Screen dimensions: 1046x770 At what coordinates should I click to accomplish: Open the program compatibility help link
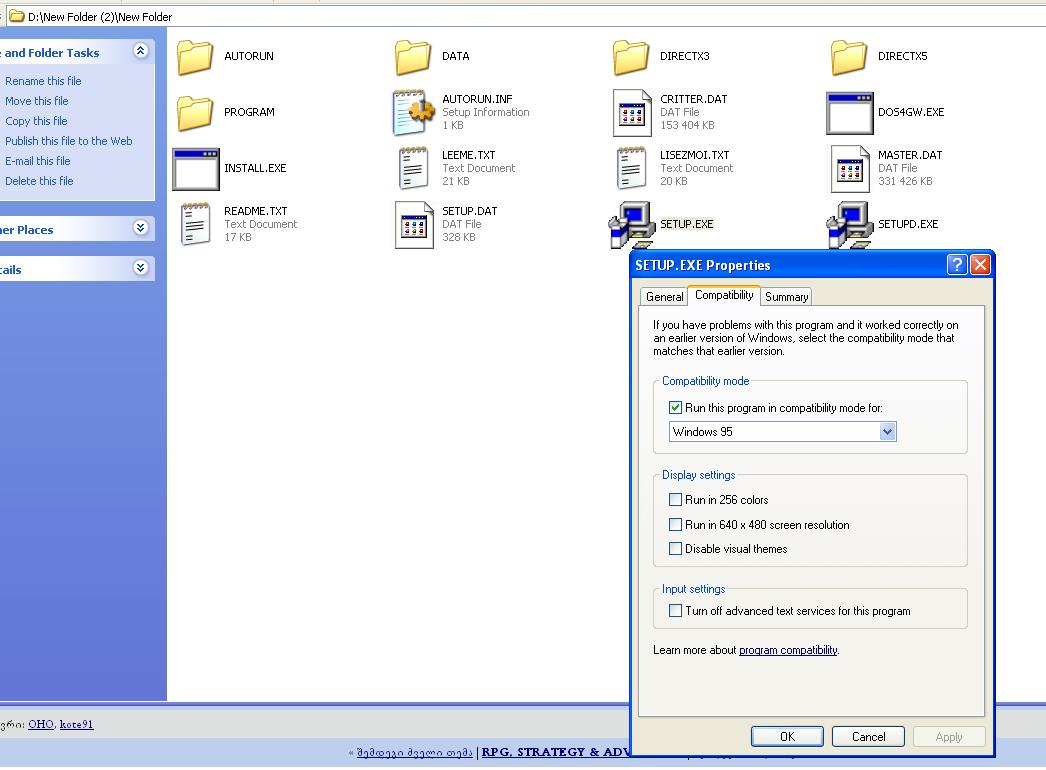[x=788, y=650]
